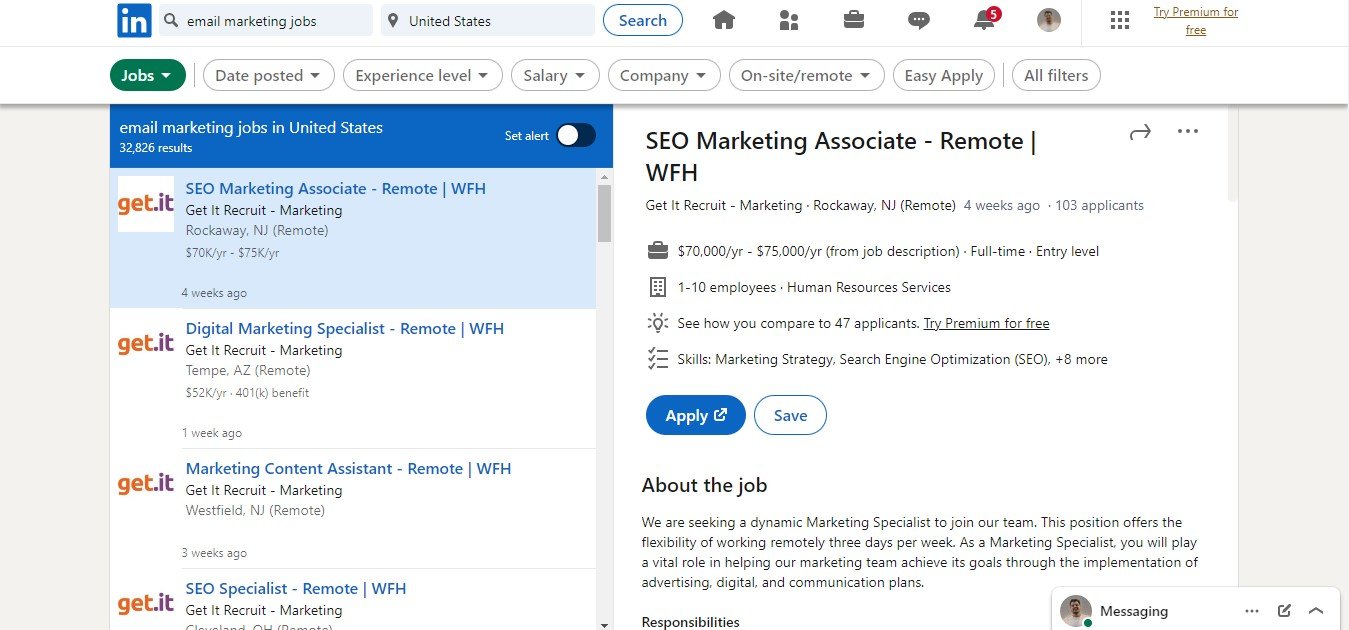This screenshot has height=630, width=1349.
Task: Open the Messaging chat bubble icon
Action: click(x=919, y=20)
